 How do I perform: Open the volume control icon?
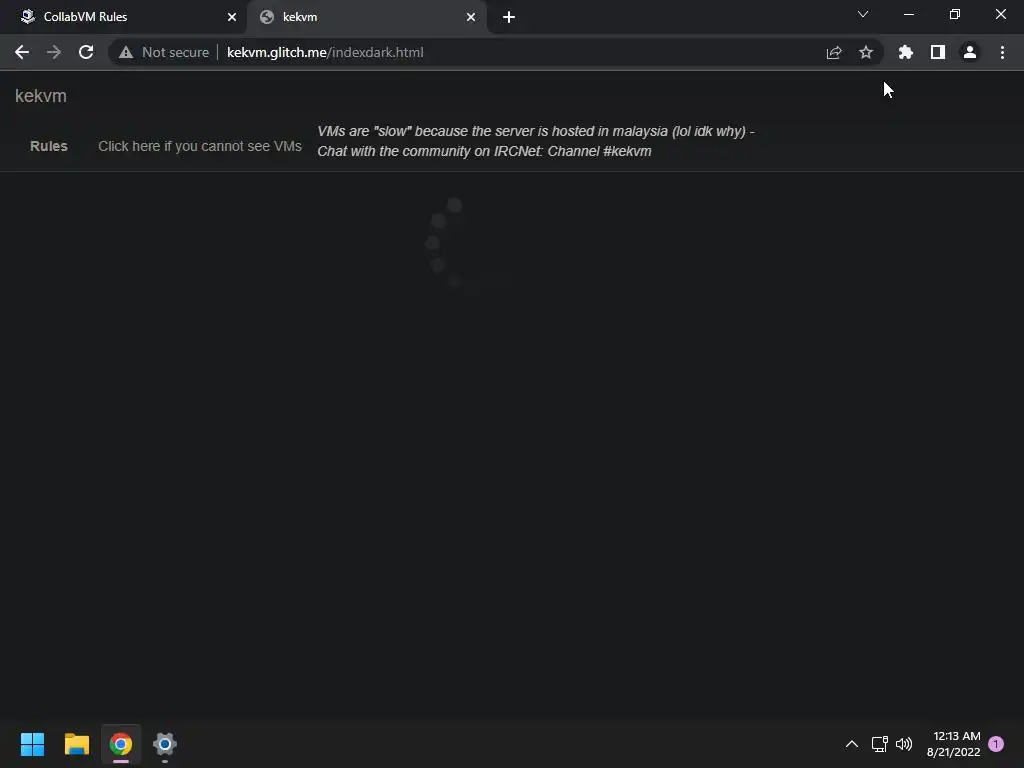click(x=904, y=744)
